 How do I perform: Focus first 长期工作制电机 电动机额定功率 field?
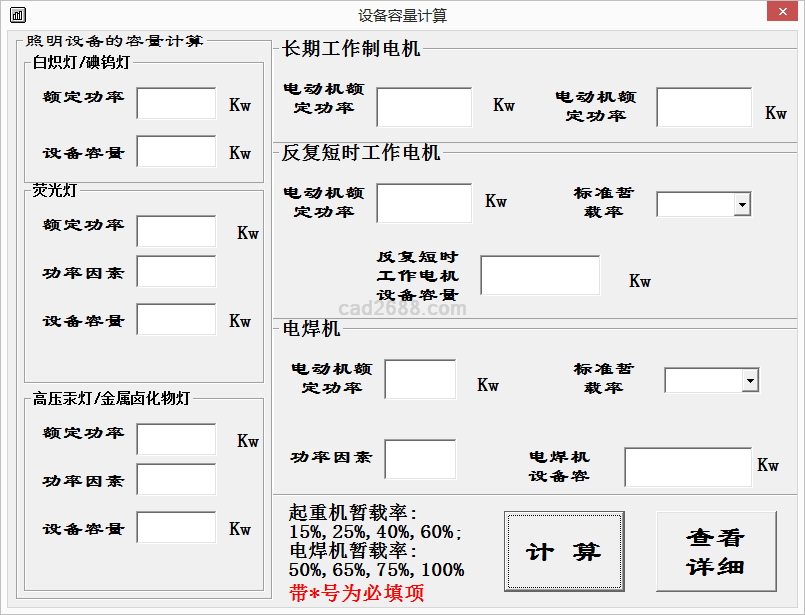(x=424, y=107)
